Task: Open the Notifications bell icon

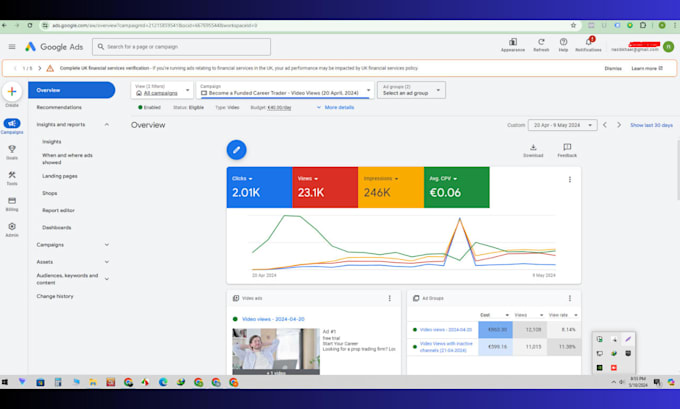Action: [x=588, y=42]
